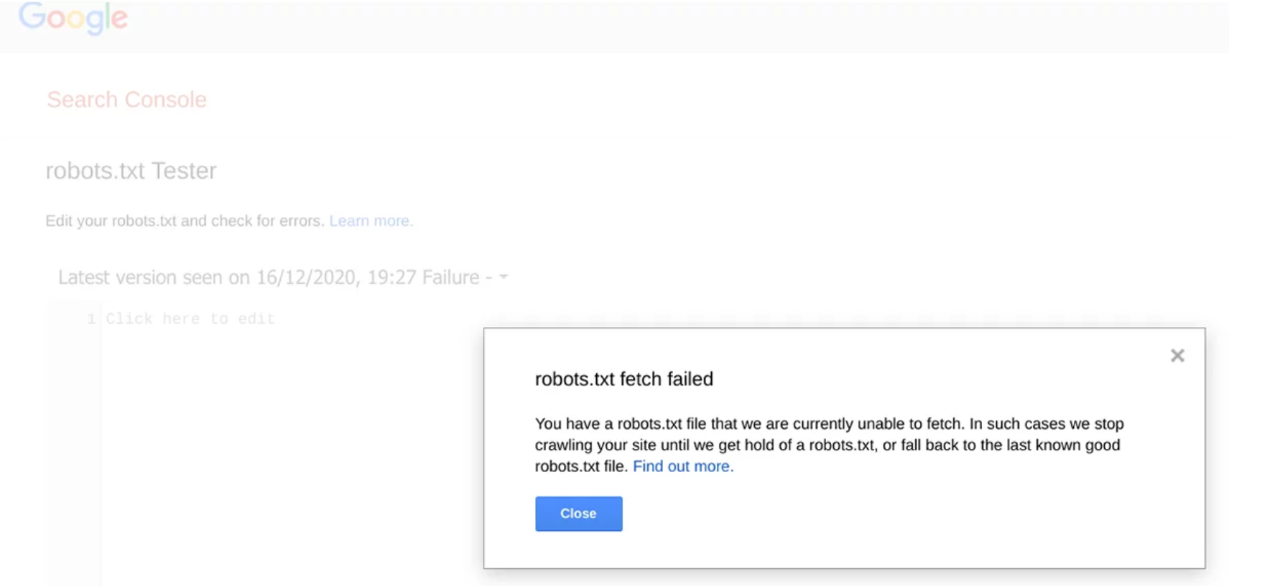
Task: Select line number 1 in the editor gutter
Action: click(91, 319)
